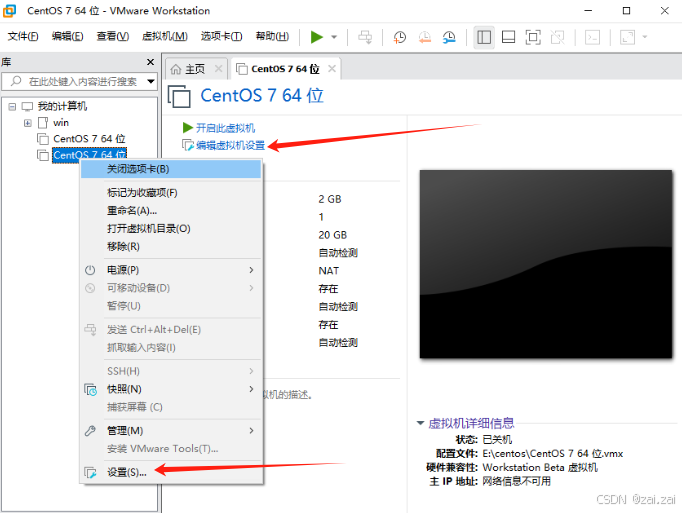Toggle the thumbnail bar view icon

click(x=508, y=37)
